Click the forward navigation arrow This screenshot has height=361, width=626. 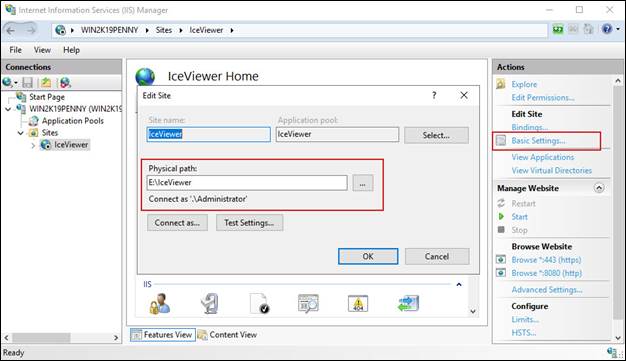pyautogui.click(x=31, y=30)
